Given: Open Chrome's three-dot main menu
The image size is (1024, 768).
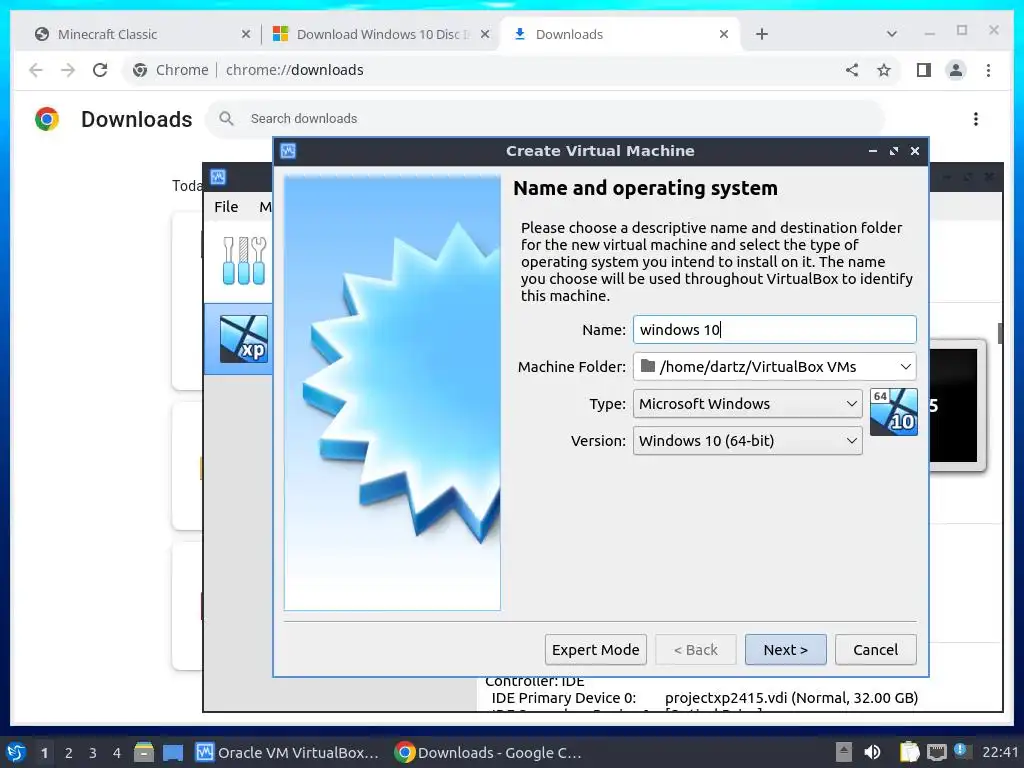Looking at the screenshot, I should click(x=988, y=70).
